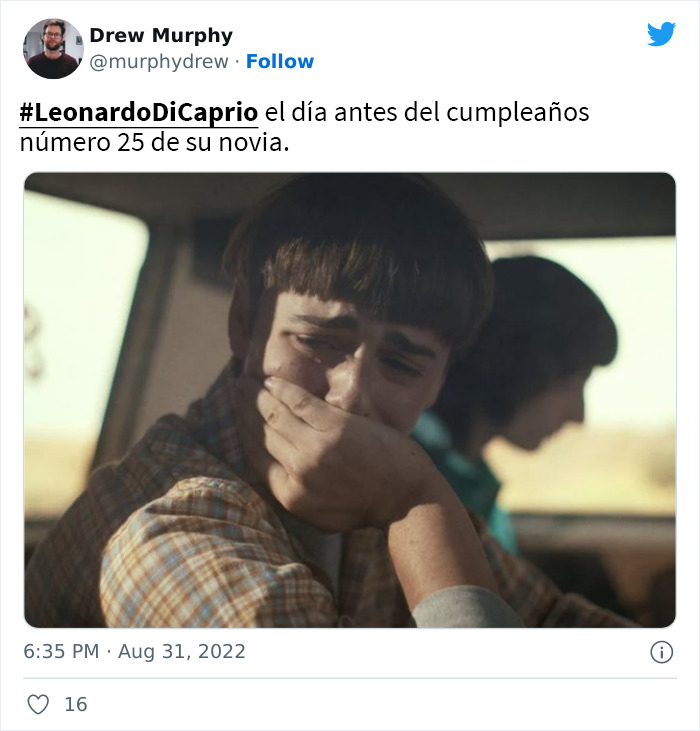700x731 pixels.
Task: Like the tweet with the heart icon
Action: click(x=38, y=704)
